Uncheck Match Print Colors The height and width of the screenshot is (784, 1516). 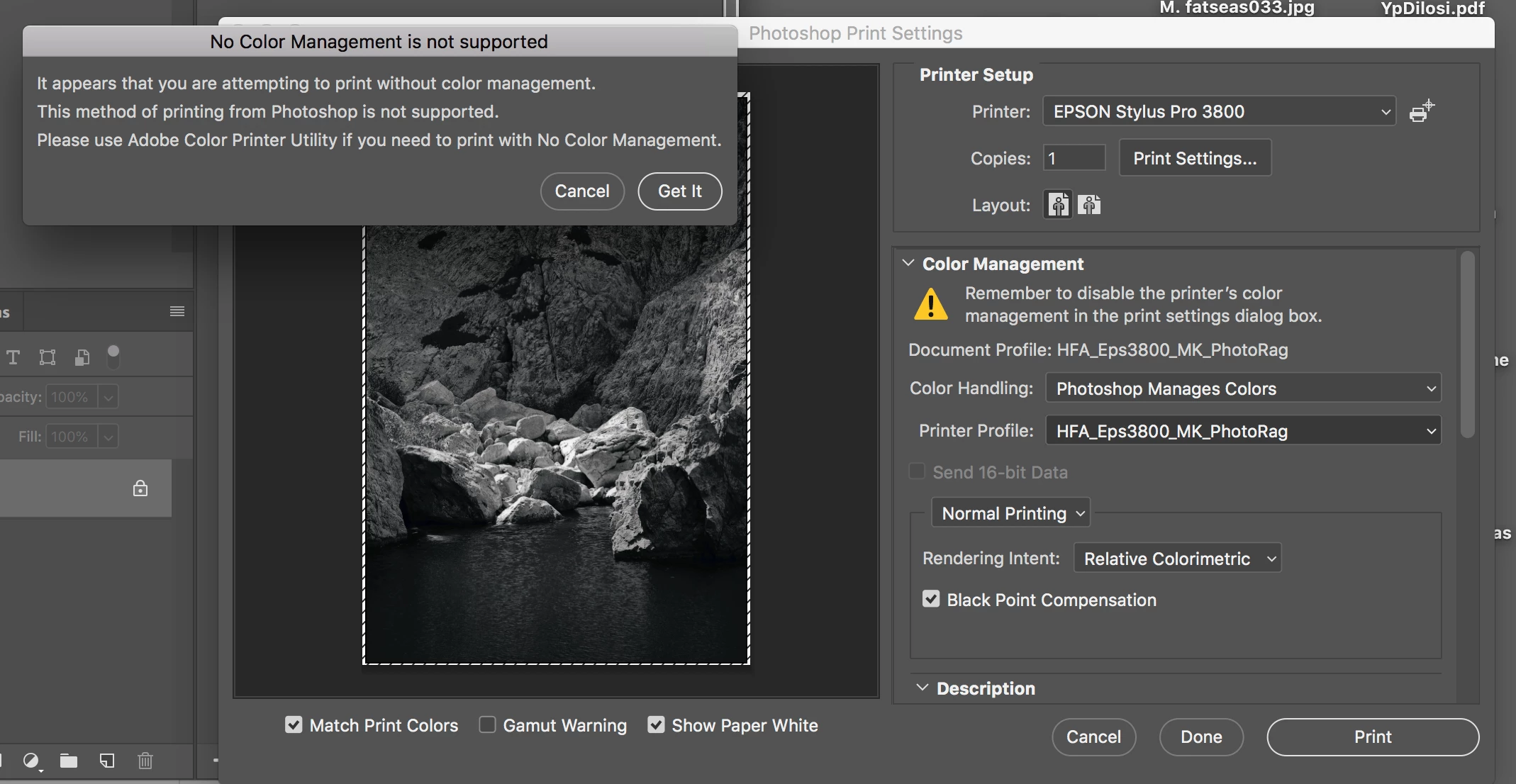click(x=294, y=724)
